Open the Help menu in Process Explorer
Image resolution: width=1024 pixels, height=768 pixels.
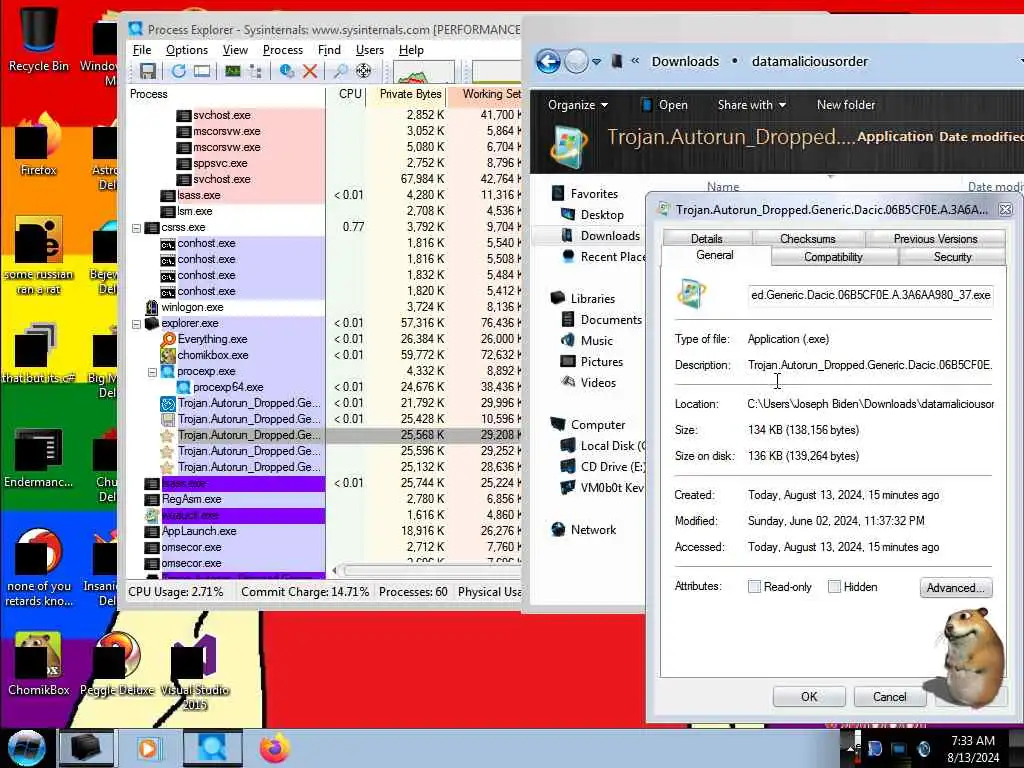(411, 50)
